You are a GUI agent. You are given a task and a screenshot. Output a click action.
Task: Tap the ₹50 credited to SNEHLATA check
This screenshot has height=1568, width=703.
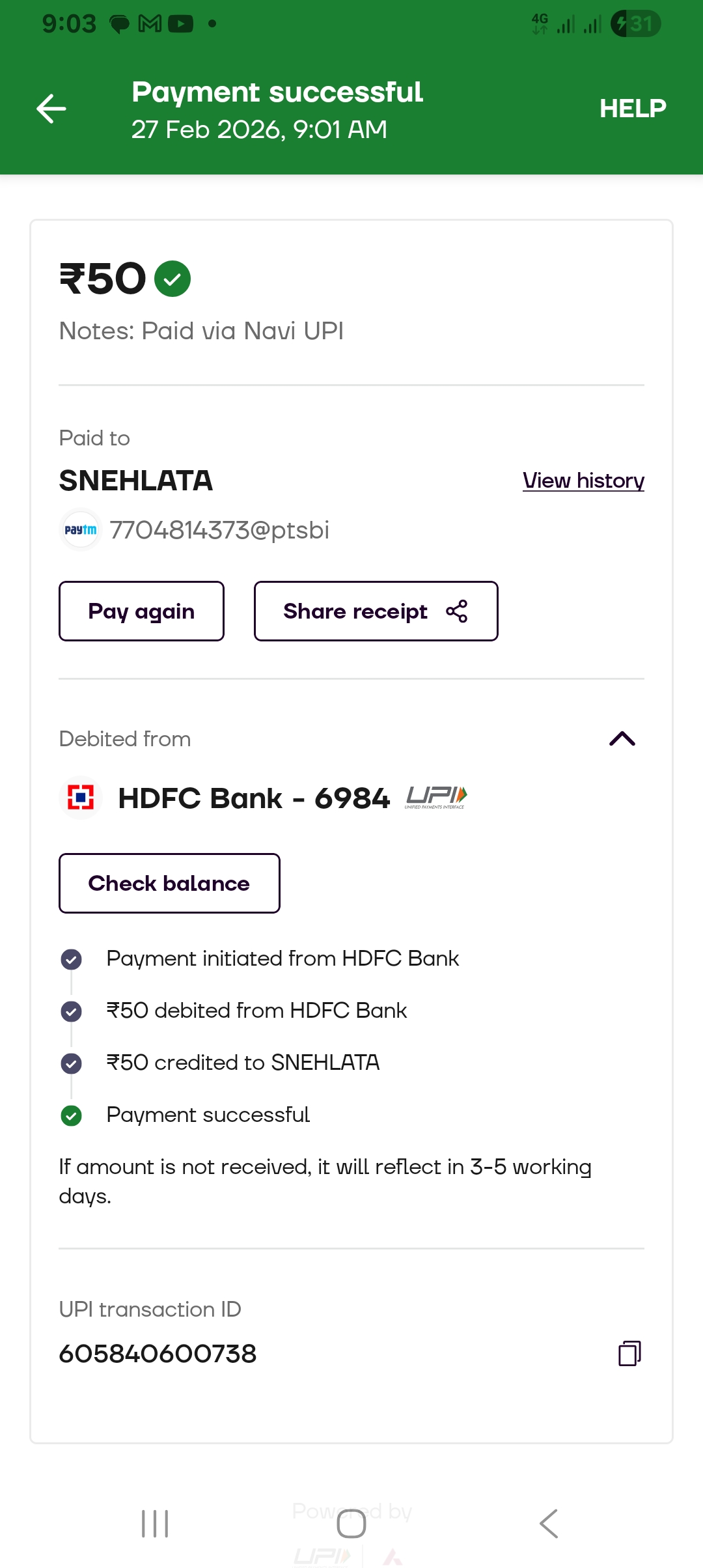(x=71, y=1063)
